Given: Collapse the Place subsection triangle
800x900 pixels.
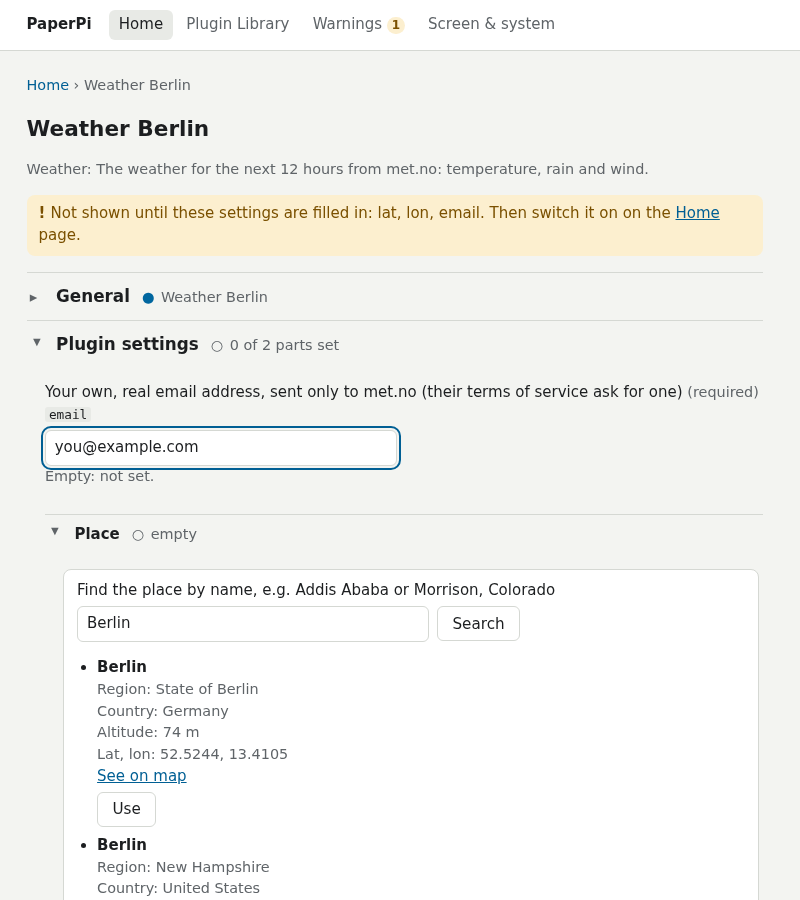Looking at the screenshot, I should tap(55, 532).
